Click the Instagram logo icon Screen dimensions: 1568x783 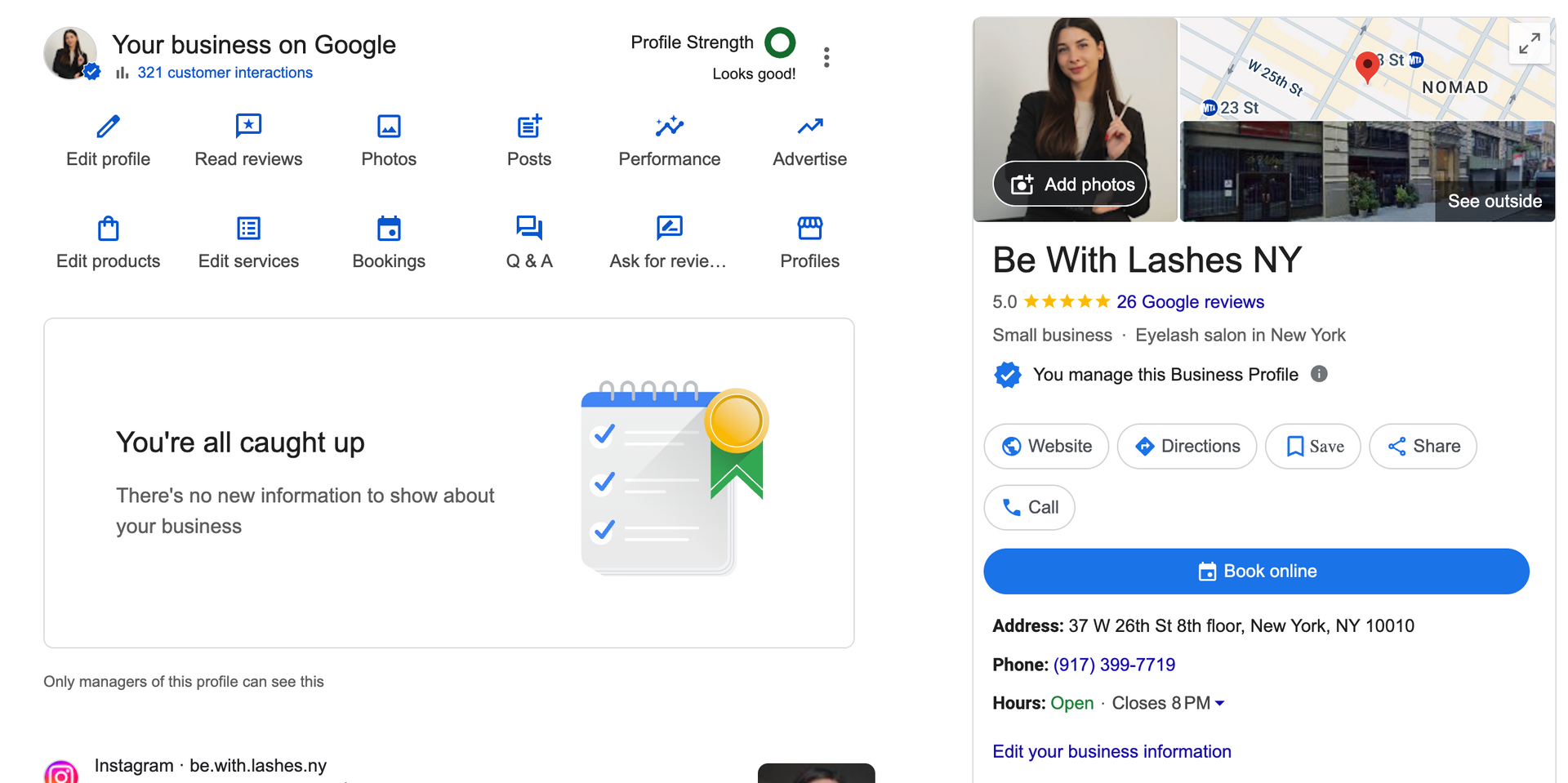[x=61, y=772]
